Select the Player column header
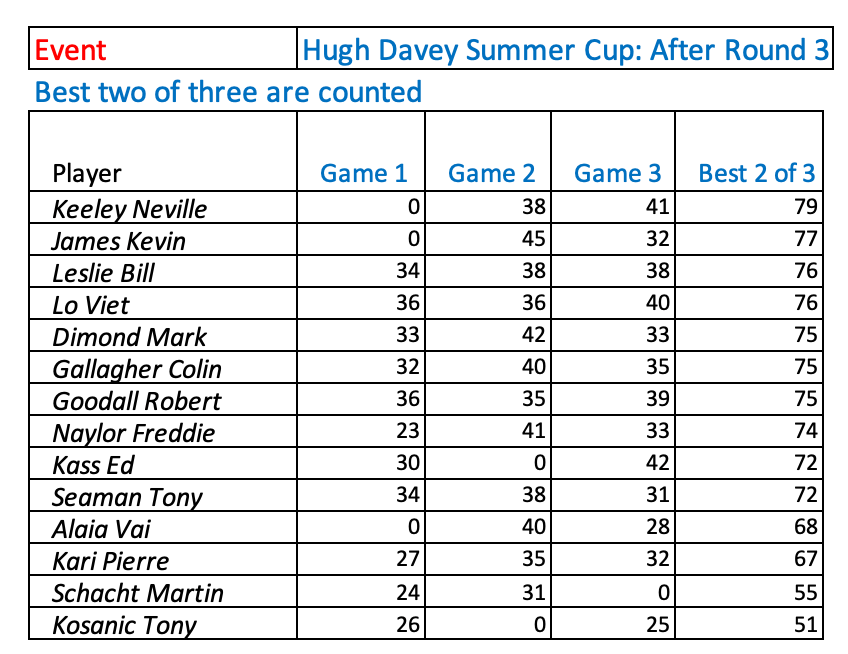Image resolution: width=848 pixels, height=654 pixels. pos(88,173)
